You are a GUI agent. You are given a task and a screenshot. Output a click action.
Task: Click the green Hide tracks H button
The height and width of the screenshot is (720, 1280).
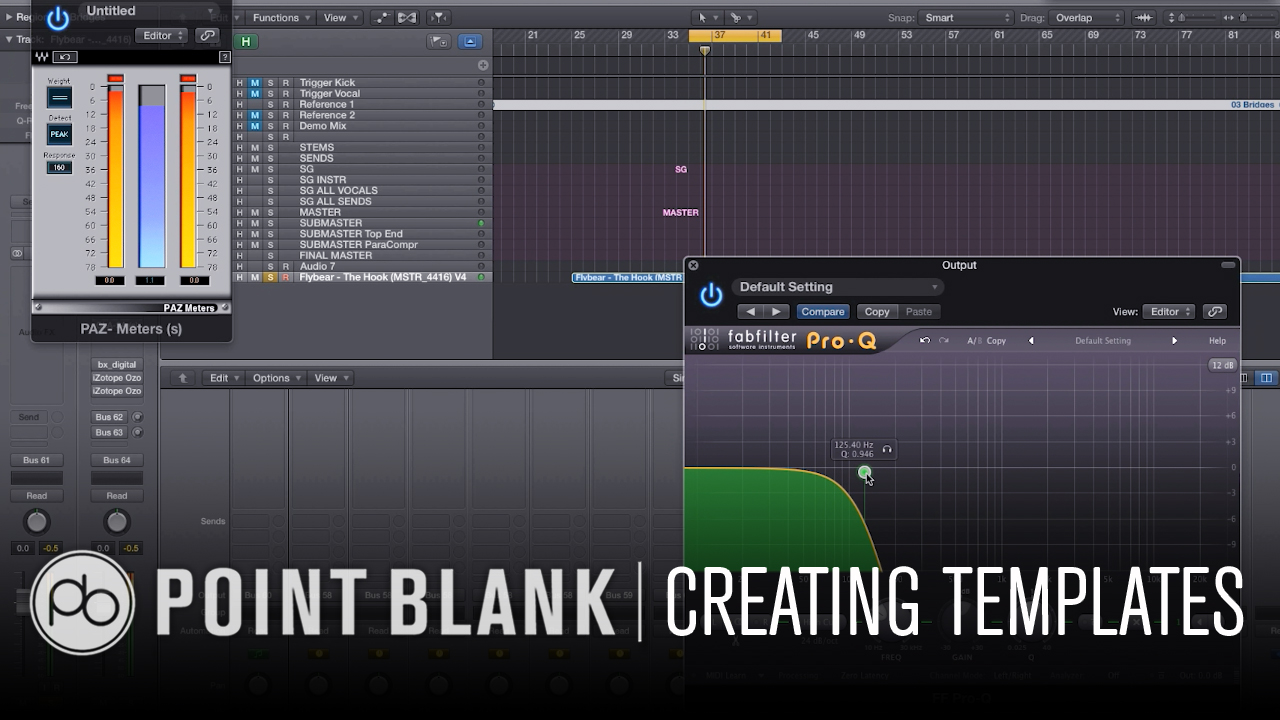click(x=245, y=41)
